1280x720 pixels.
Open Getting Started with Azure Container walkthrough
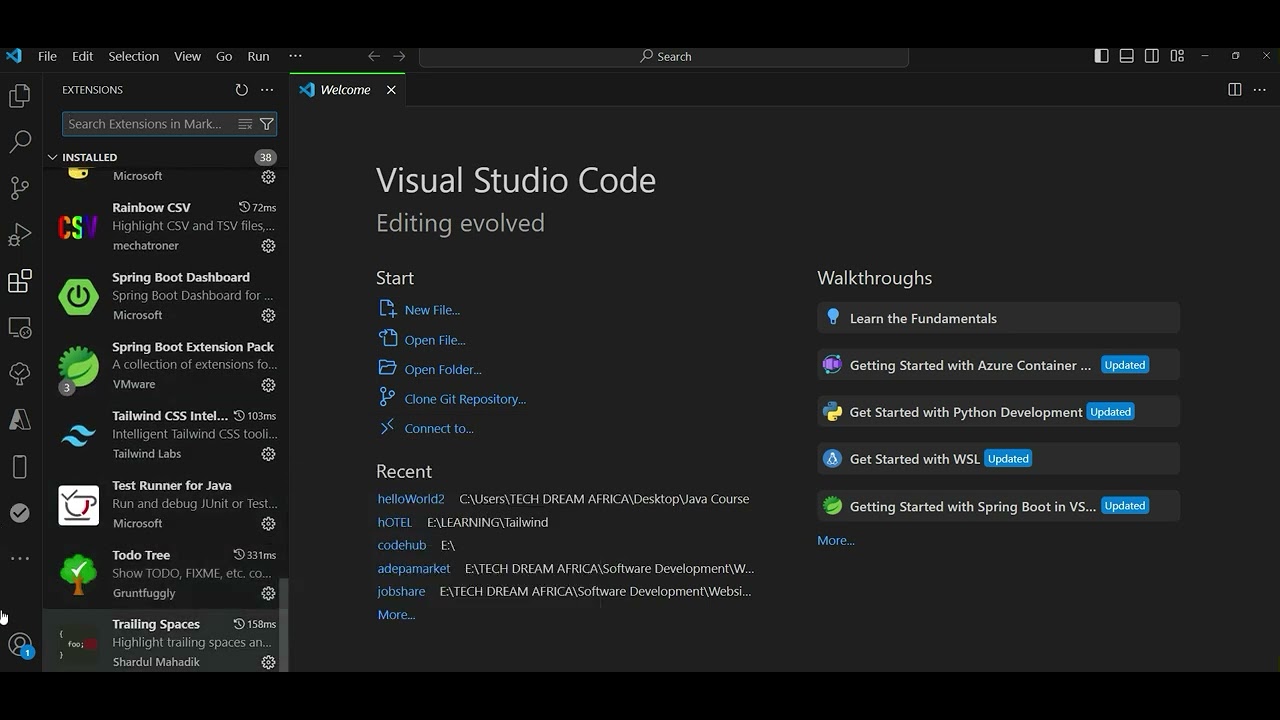coord(998,365)
